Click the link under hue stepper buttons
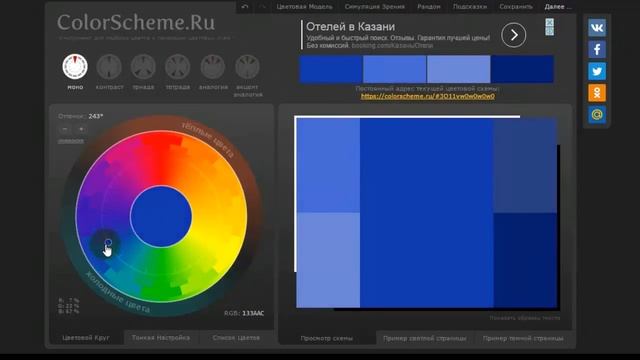The image size is (640, 360). coord(71,141)
